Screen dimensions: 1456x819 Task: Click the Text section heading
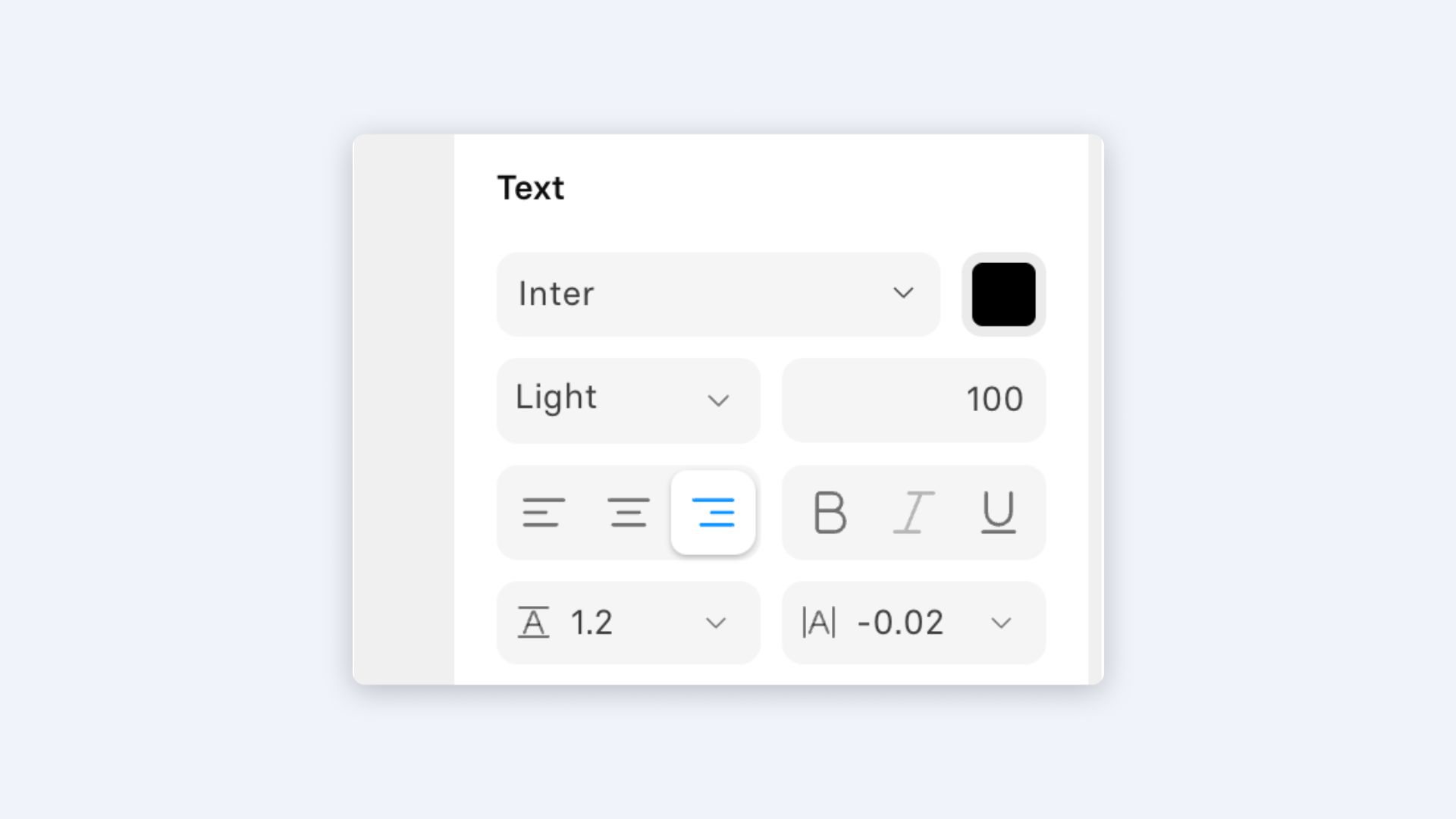[x=531, y=188]
